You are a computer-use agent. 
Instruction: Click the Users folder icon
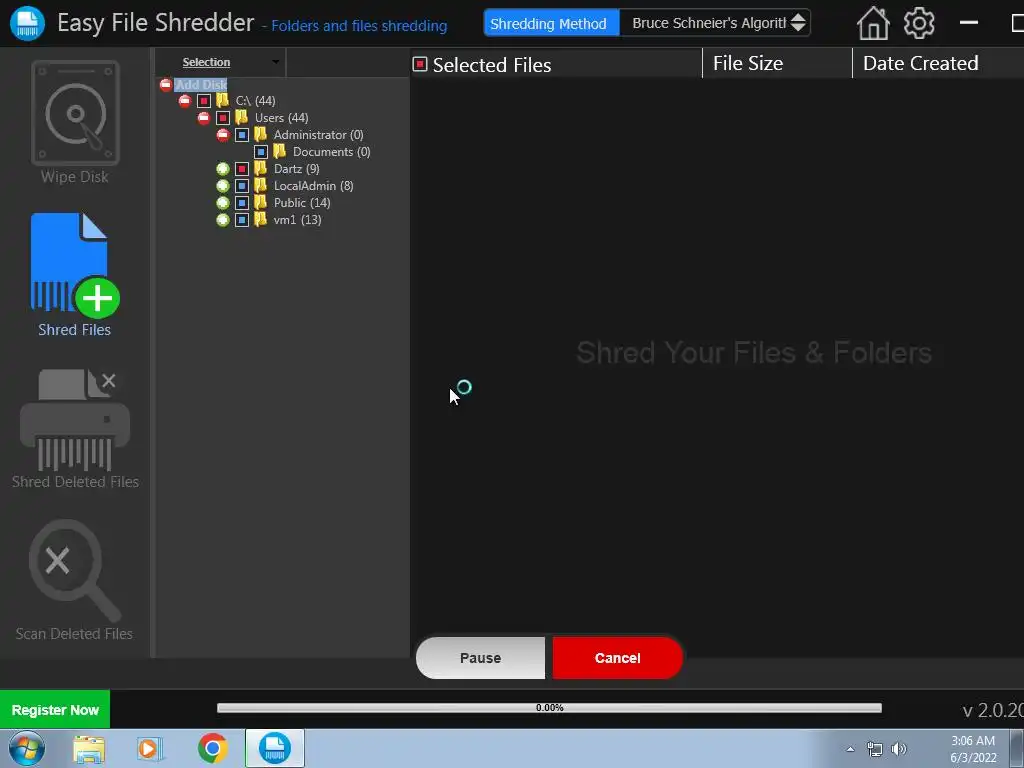pos(242,117)
